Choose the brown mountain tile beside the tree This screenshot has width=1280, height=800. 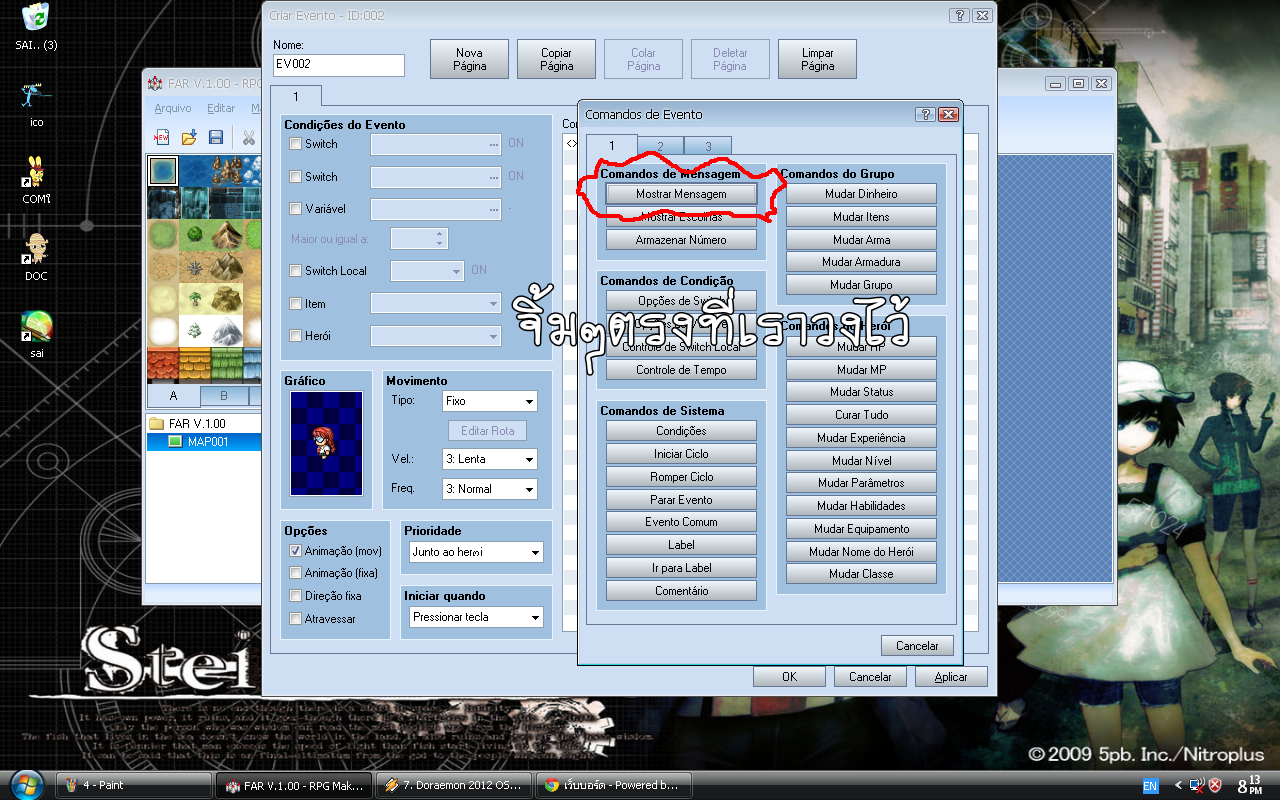tap(227, 235)
